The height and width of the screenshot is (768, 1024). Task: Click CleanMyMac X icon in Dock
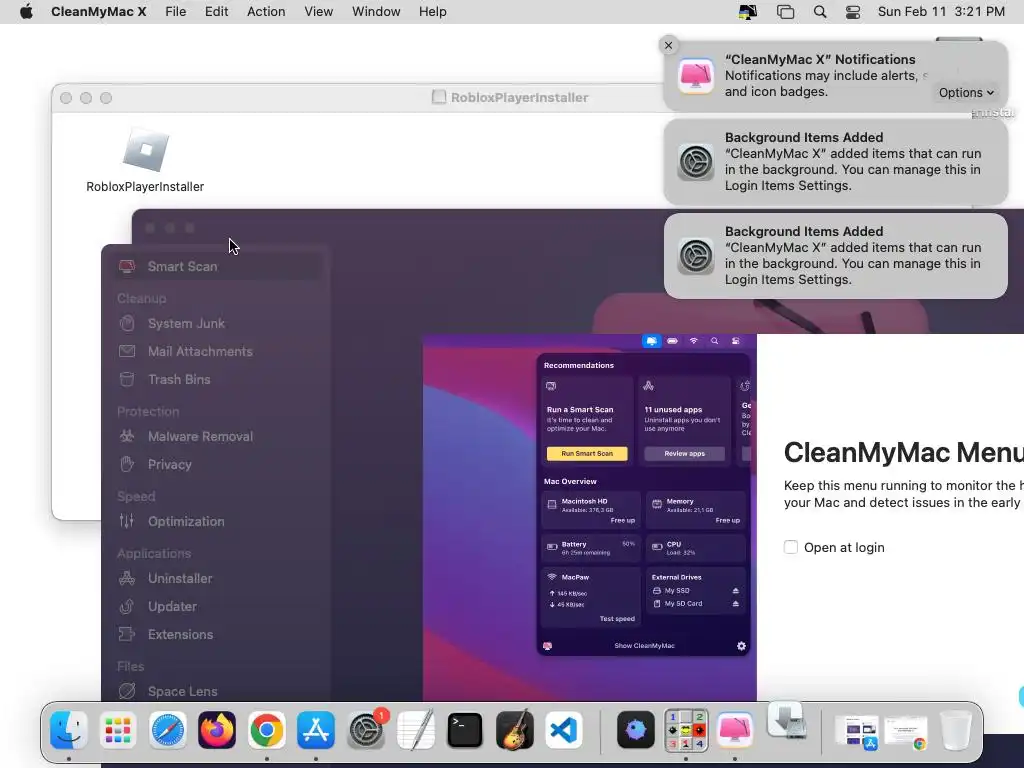coord(735,729)
